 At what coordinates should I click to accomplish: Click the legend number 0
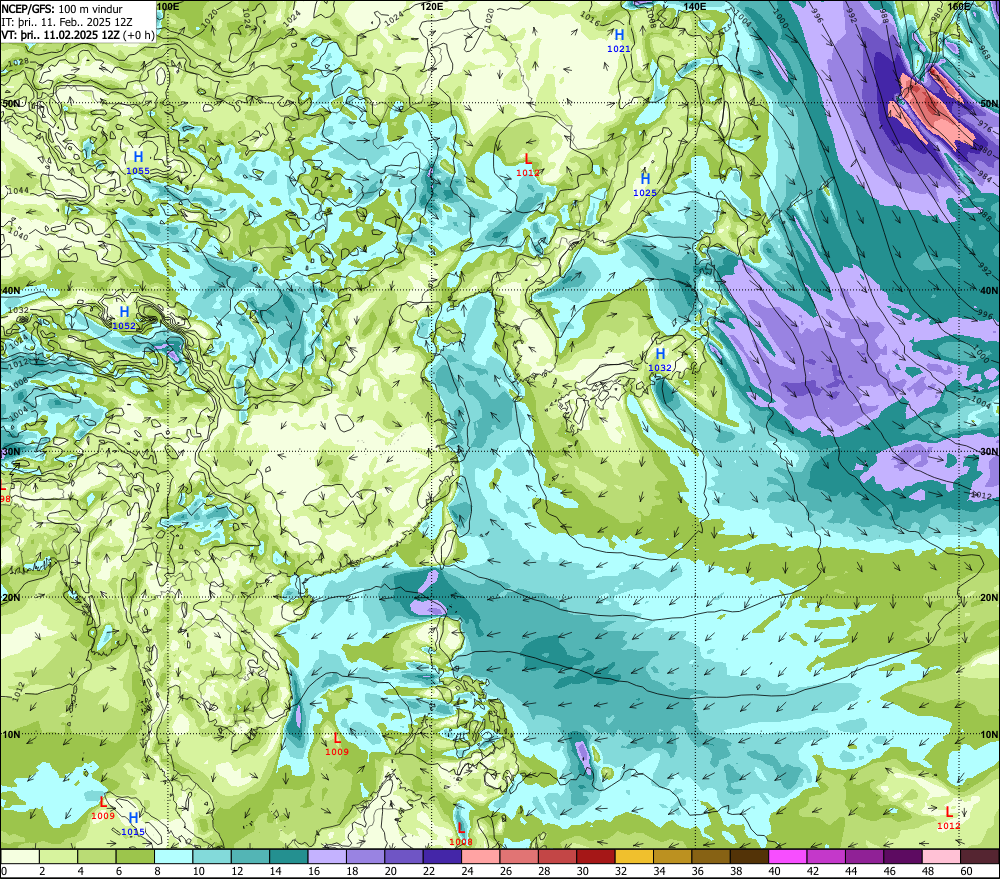tap(4, 871)
